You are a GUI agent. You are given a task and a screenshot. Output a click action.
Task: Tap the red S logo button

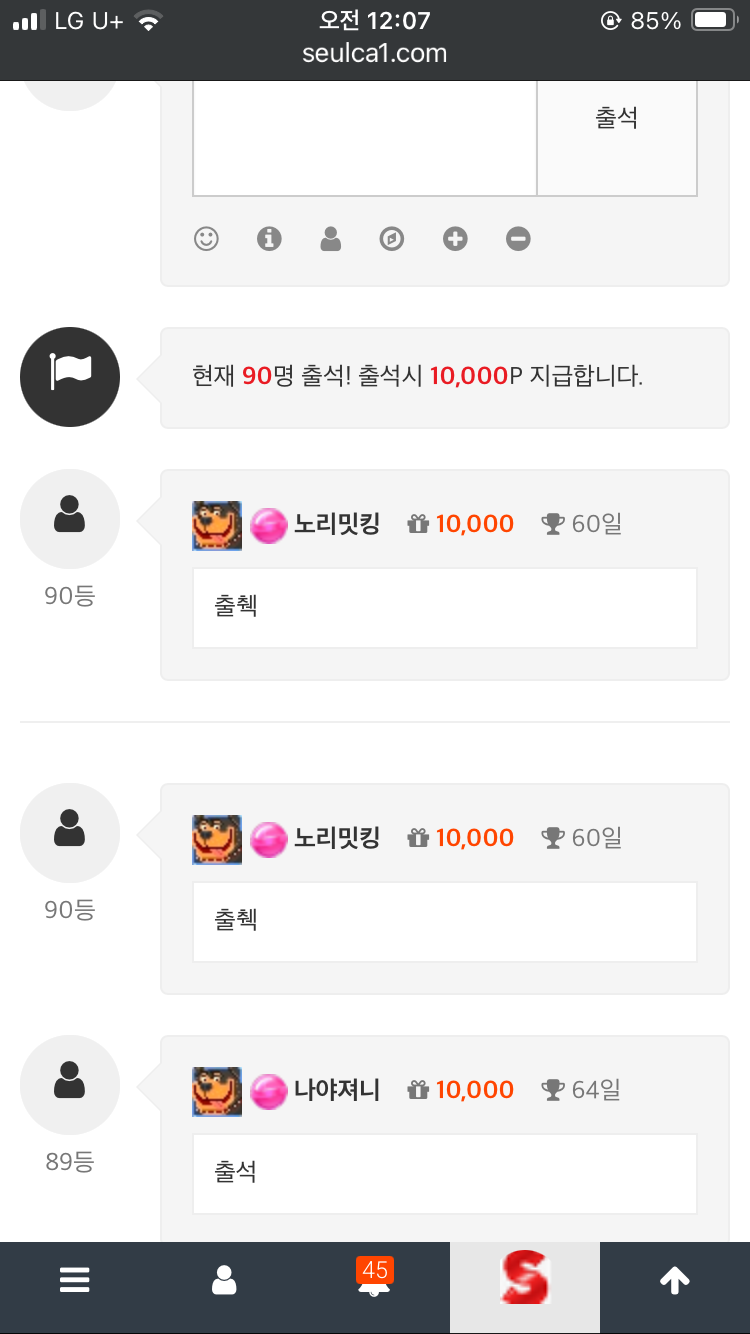click(x=525, y=1279)
